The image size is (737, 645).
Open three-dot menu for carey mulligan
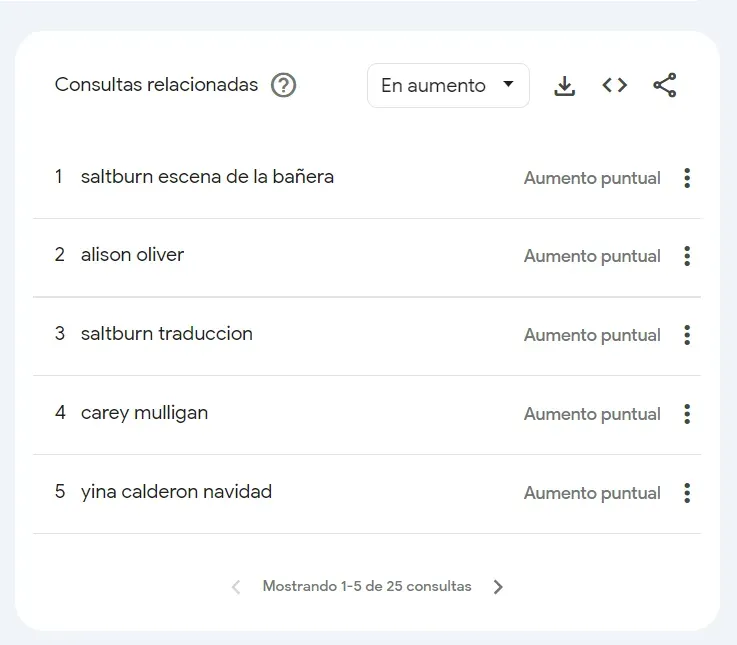coord(687,414)
